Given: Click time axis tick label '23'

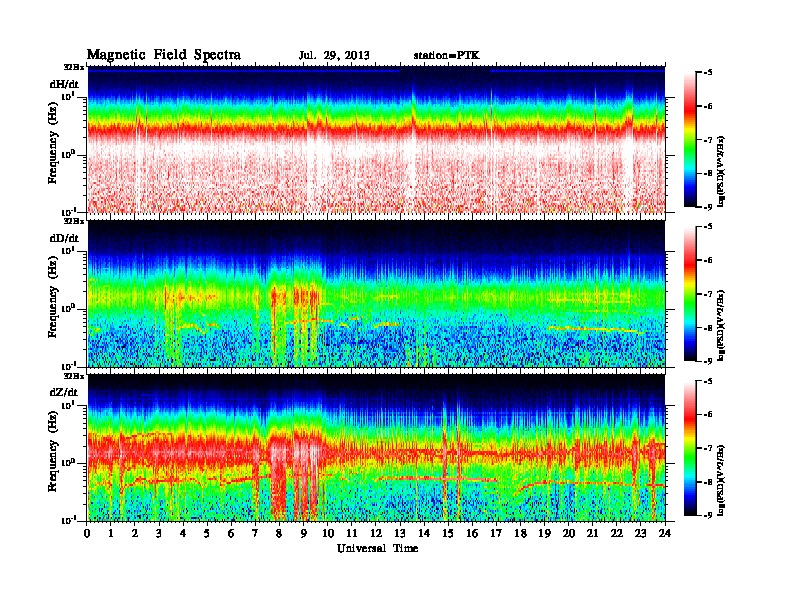Looking at the screenshot, I should coord(641,533).
